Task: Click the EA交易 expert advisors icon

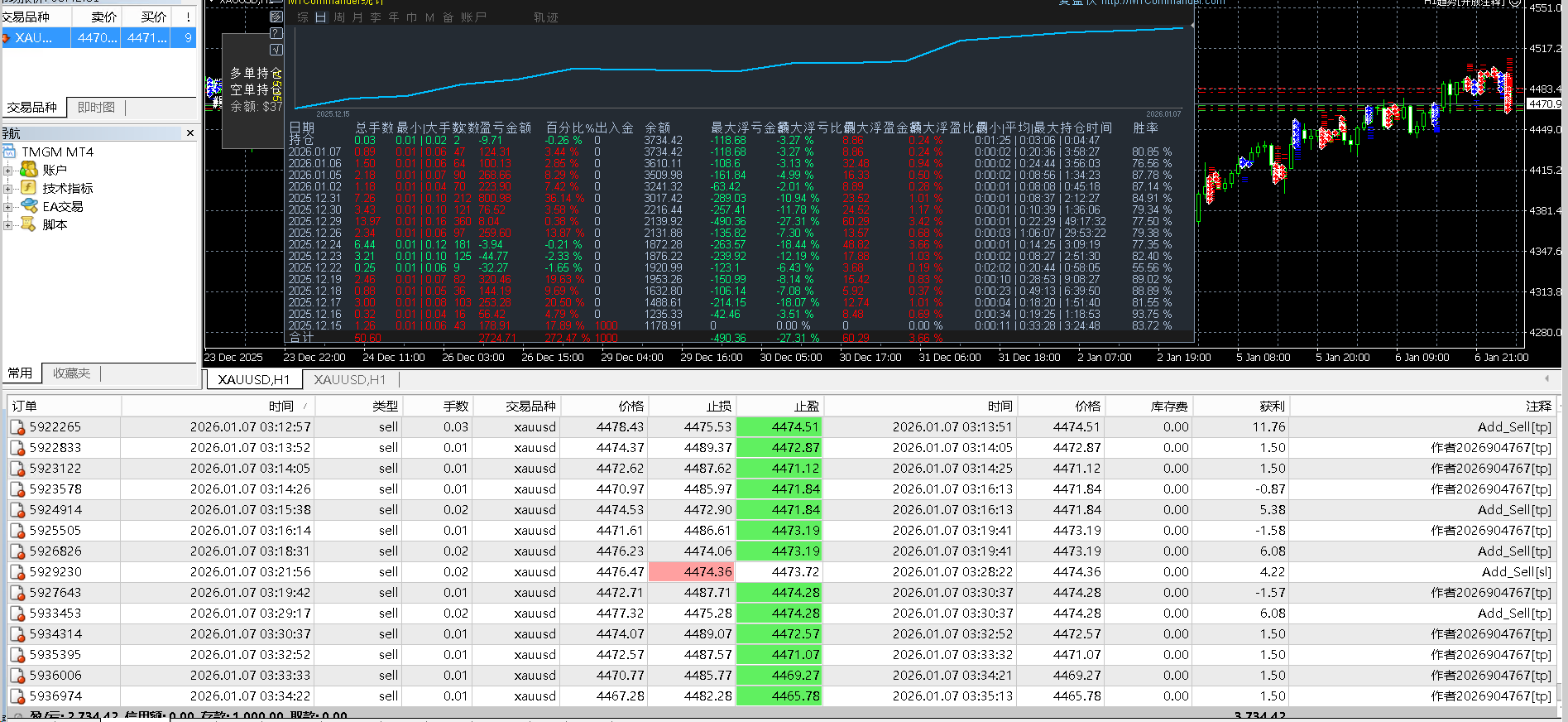Action: pyautogui.click(x=29, y=206)
